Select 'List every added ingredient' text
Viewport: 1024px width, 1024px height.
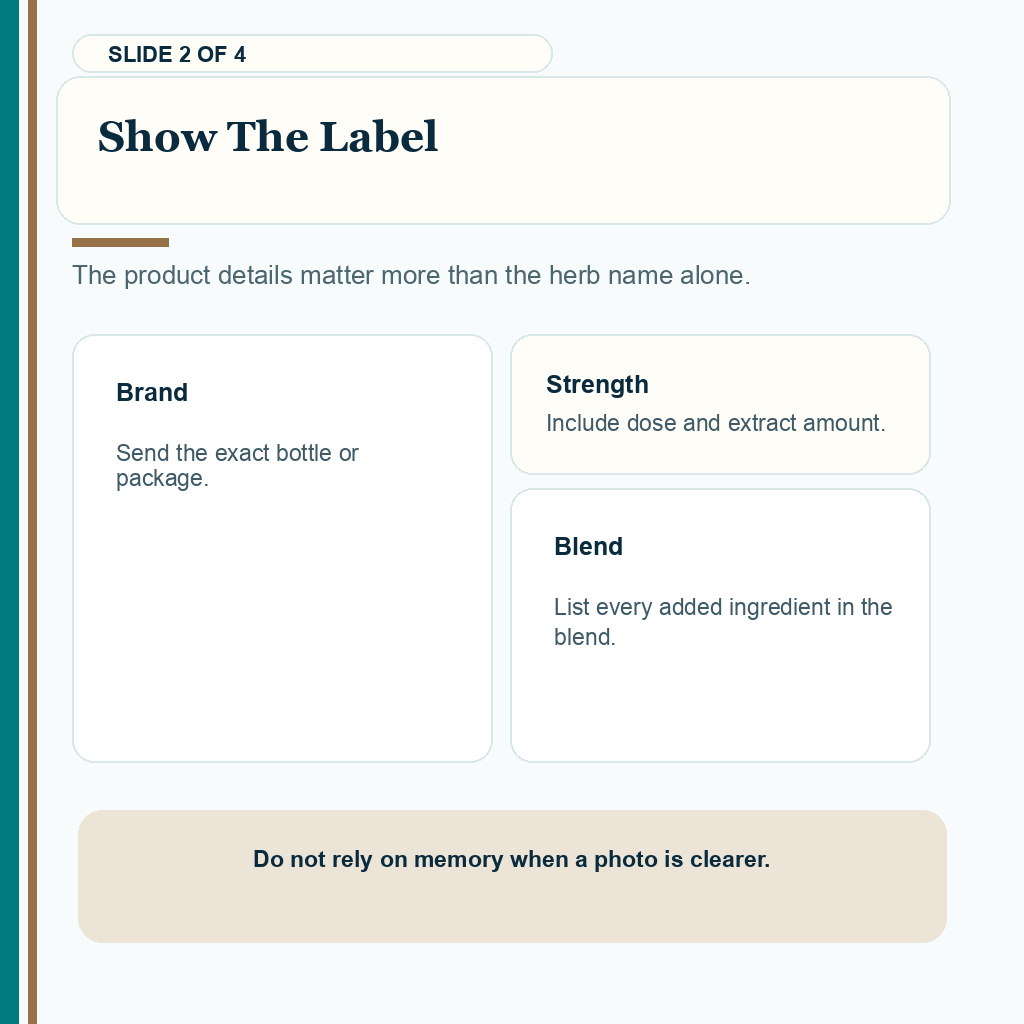[x=723, y=622]
